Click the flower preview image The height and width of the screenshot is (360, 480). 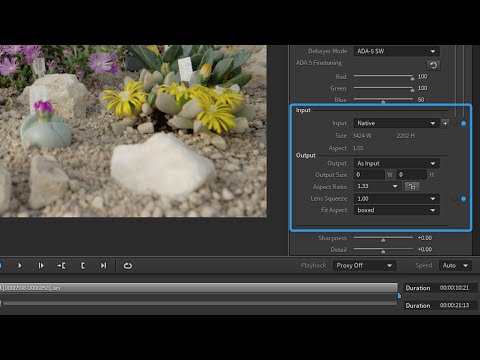[x=133, y=131]
